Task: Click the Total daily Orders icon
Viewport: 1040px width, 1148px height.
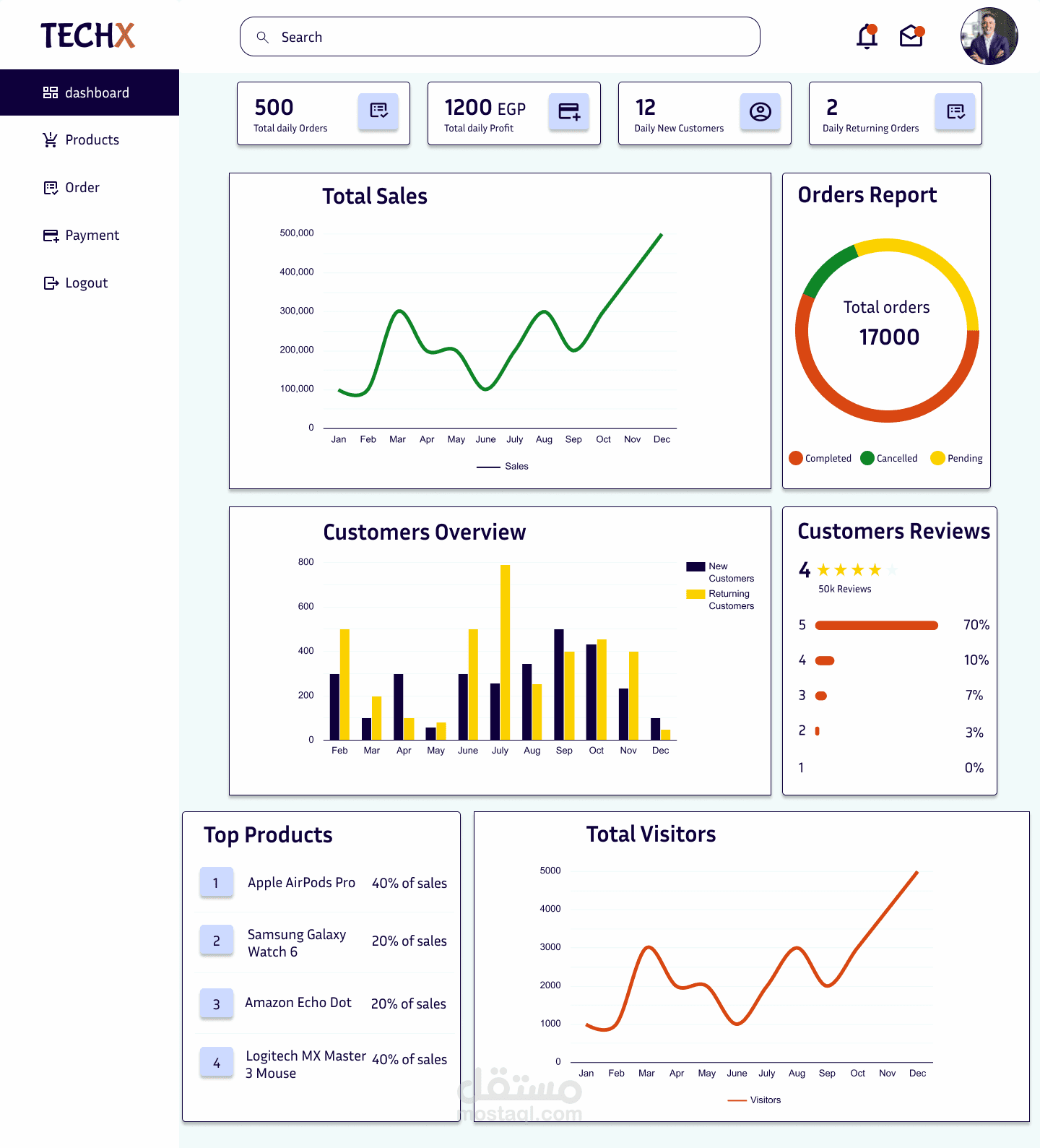Action: (x=378, y=111)
